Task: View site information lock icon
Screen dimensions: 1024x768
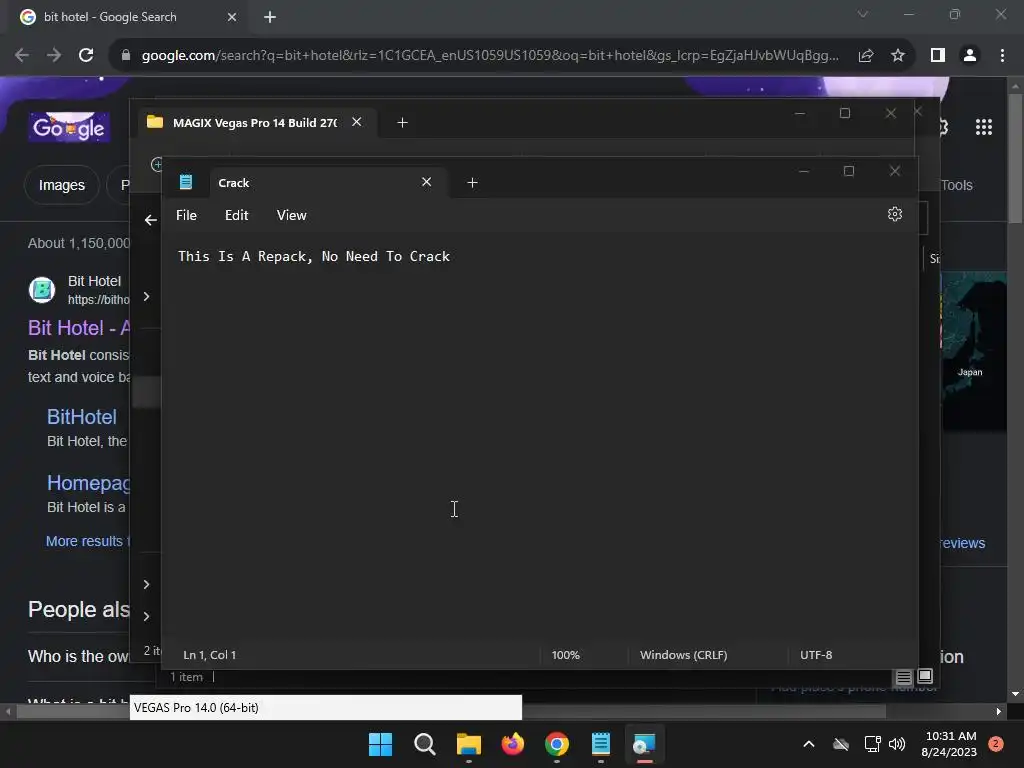Action: click(126, 56)
